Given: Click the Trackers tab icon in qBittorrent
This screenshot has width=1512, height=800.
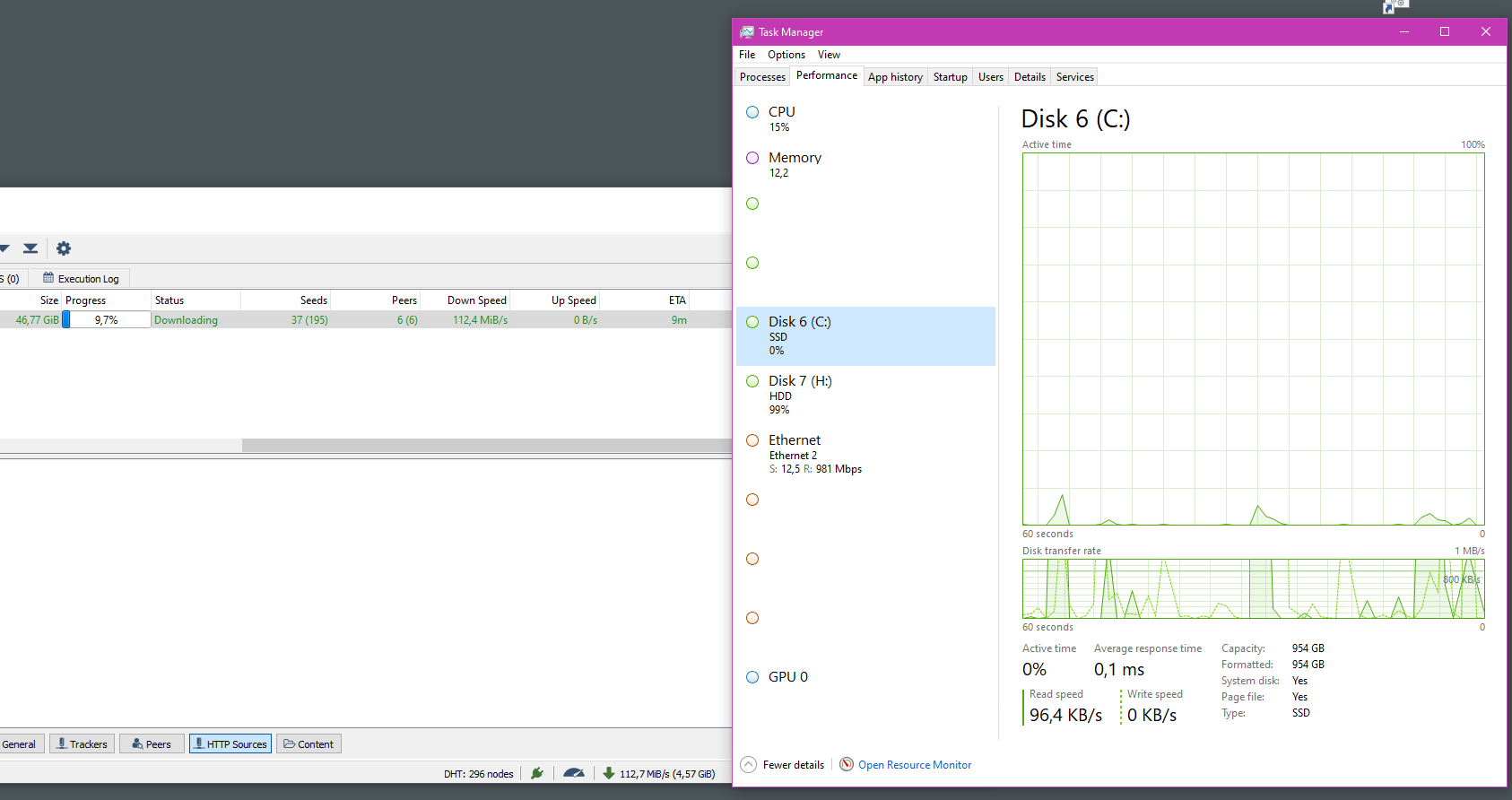Looking at the screenshot, I should click(x=62, y=743).
